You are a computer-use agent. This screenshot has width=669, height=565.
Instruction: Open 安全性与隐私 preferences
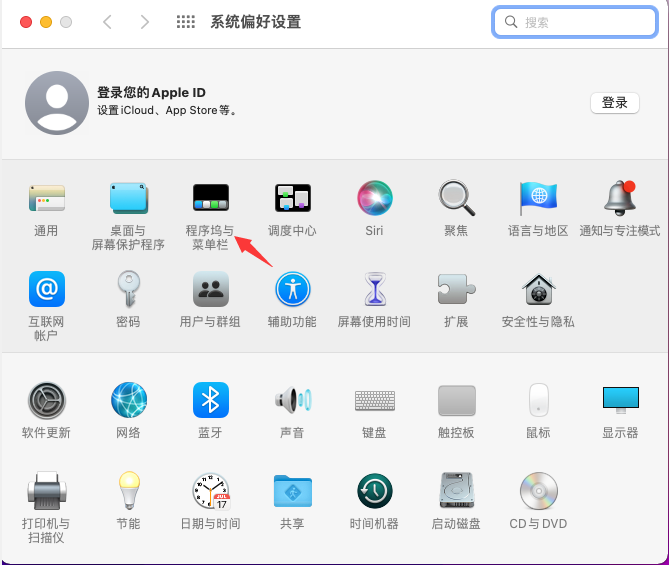pos(538,289)
